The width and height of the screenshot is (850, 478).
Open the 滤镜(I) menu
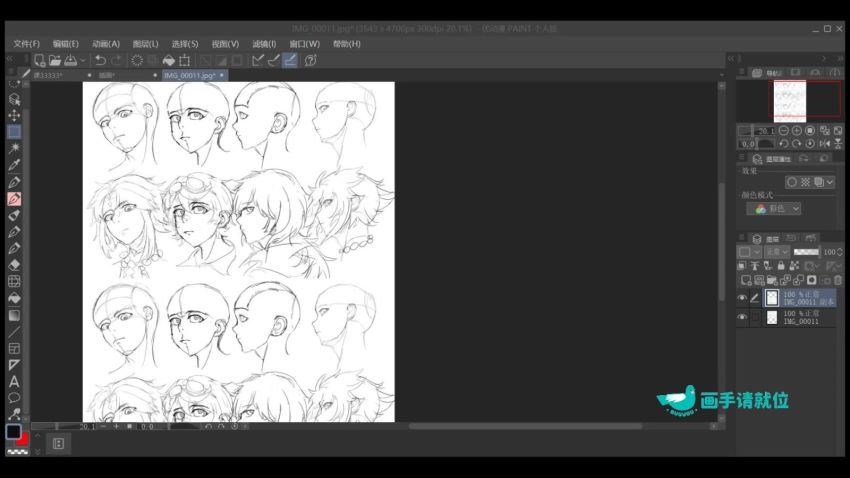264,43
